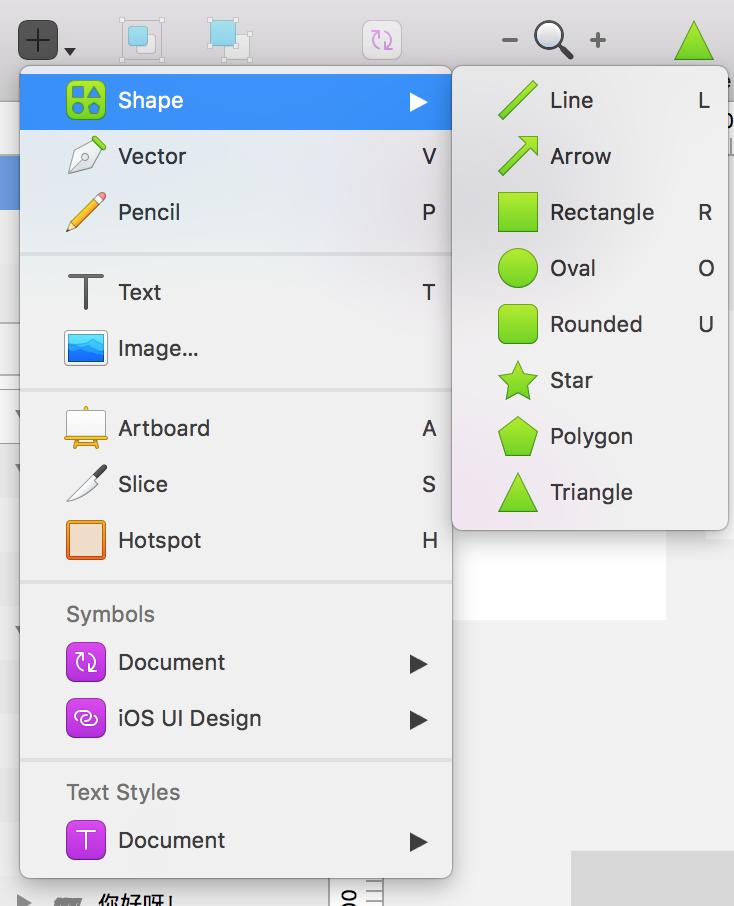The height and width of the screenshot is (906, 734).
Task: Select the Text tool
Action: [139, 292]
